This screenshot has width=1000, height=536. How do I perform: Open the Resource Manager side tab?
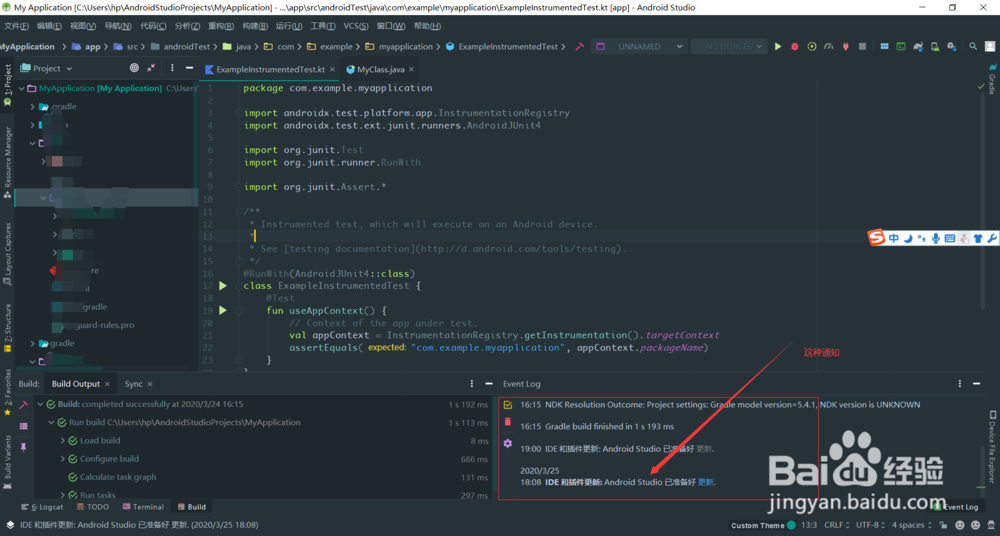(8, 162)
